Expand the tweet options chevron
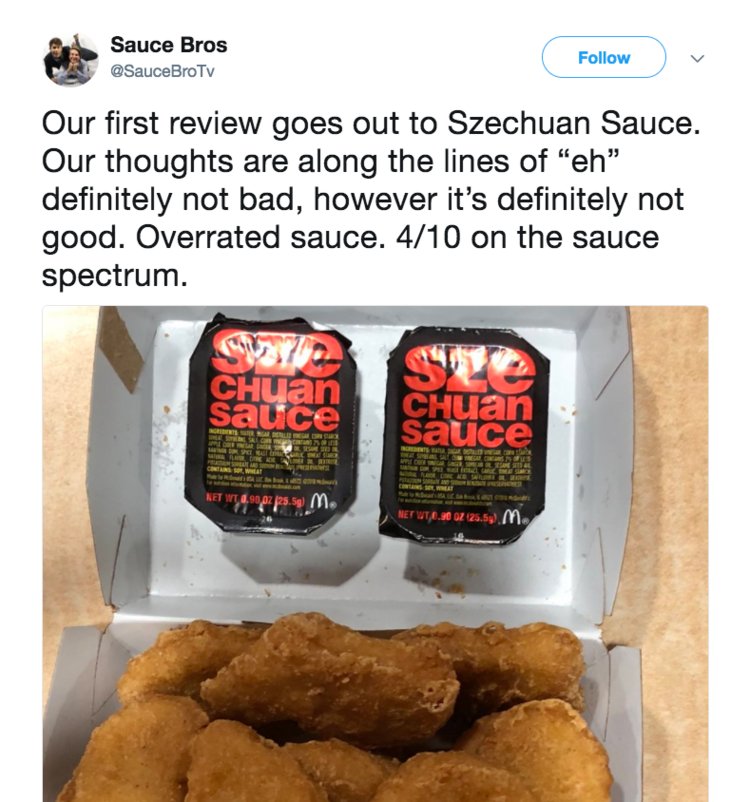This screenshot has width=750, height=802. (x=697, y=58)
